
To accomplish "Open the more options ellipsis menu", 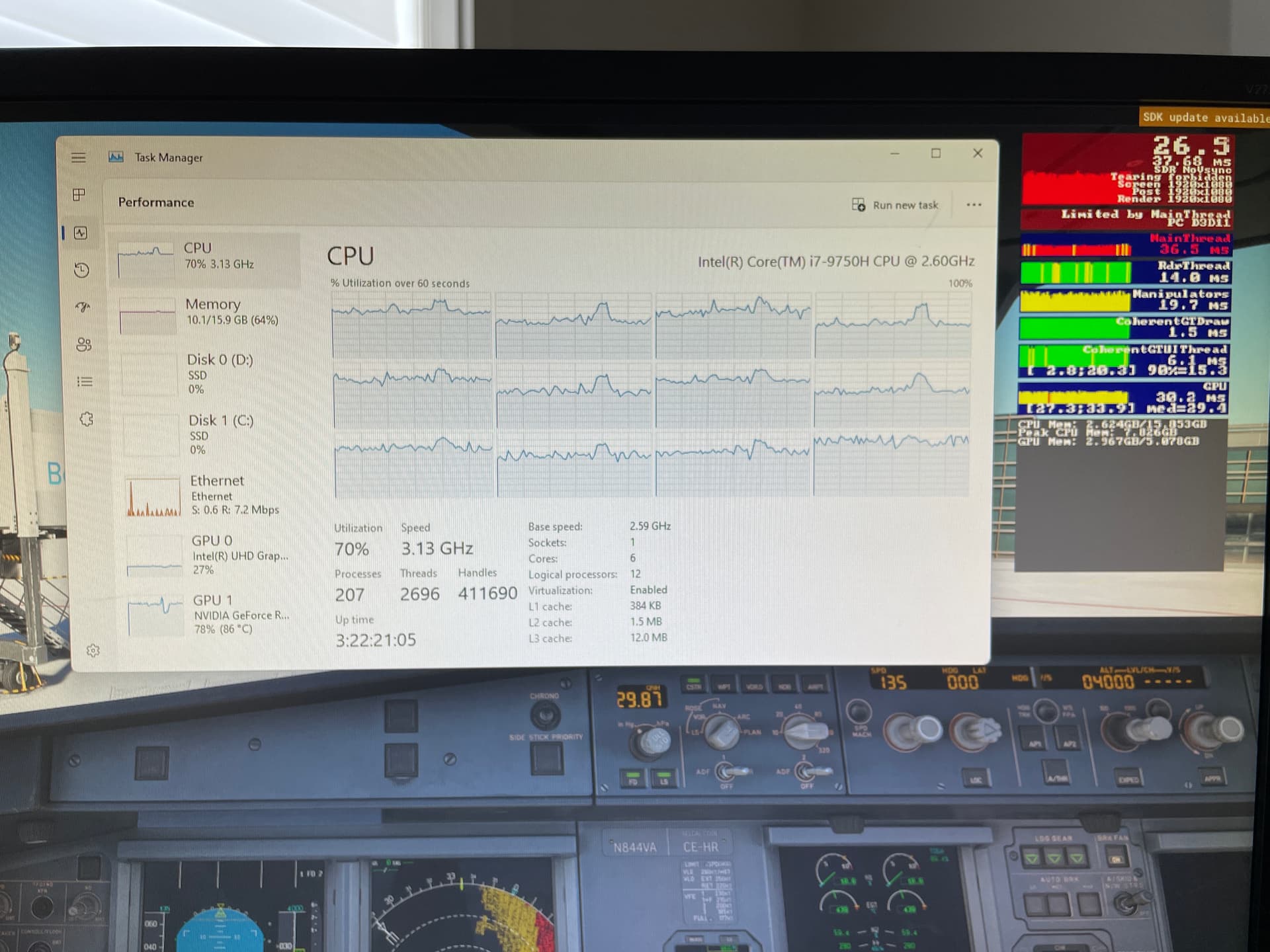I will (x=974, y=205).
